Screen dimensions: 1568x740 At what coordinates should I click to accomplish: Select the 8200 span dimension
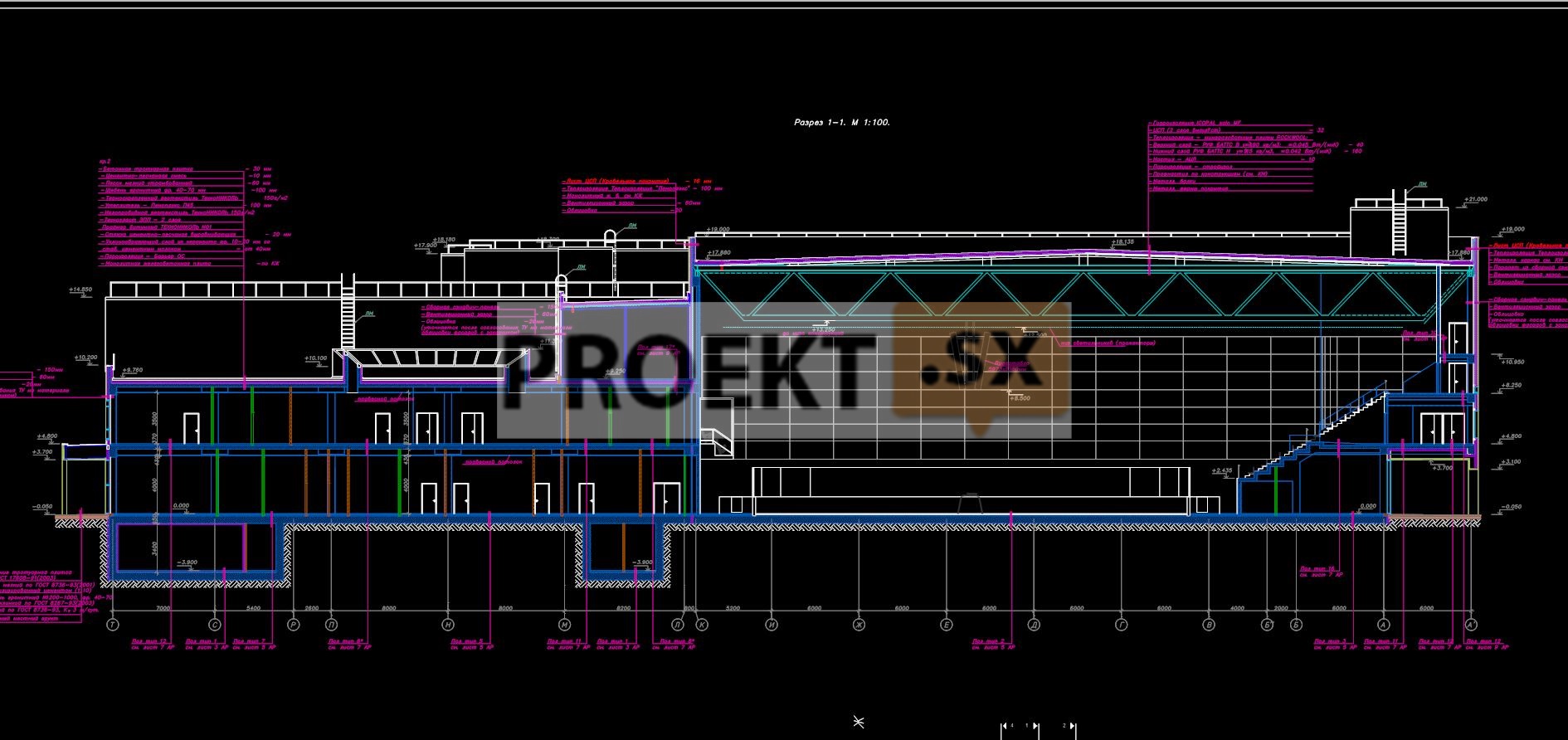(622, 608)
